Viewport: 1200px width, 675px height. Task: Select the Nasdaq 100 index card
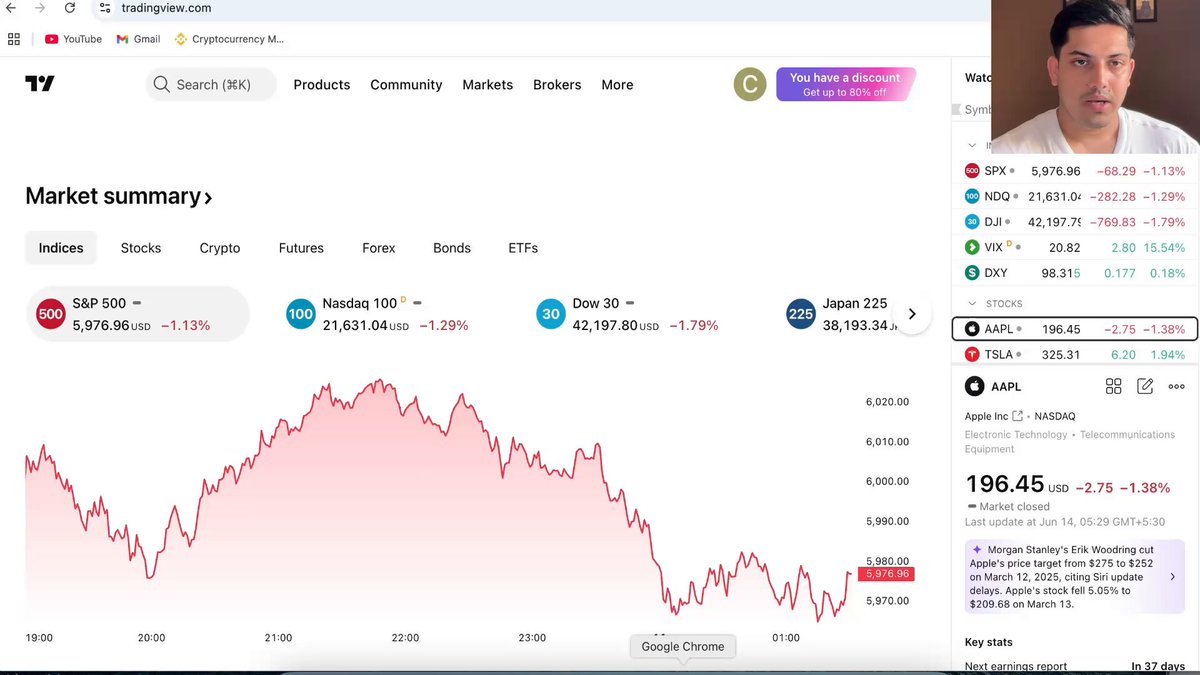387,314
